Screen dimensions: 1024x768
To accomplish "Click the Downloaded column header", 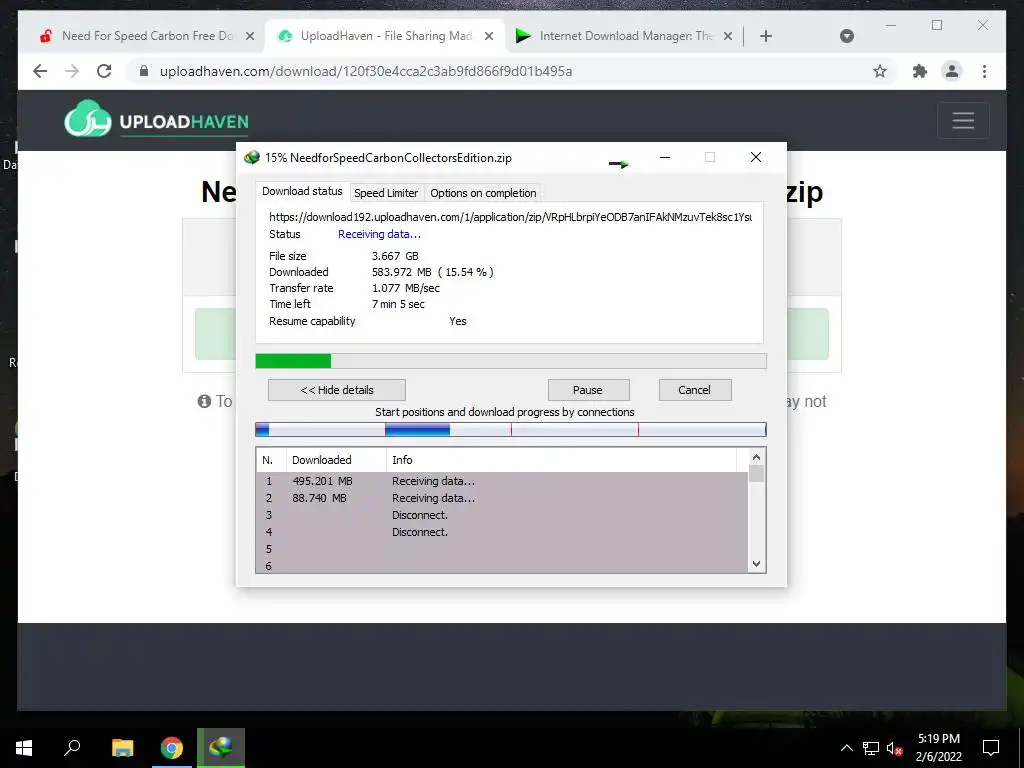I will [336, 460].
